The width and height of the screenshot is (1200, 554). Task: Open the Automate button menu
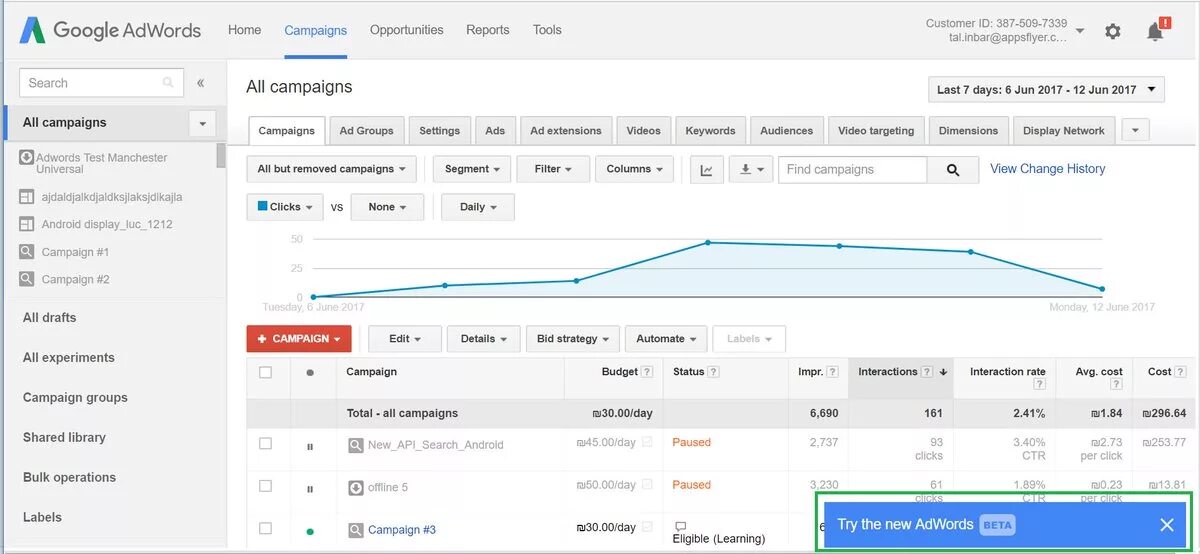tap(668, 339)
